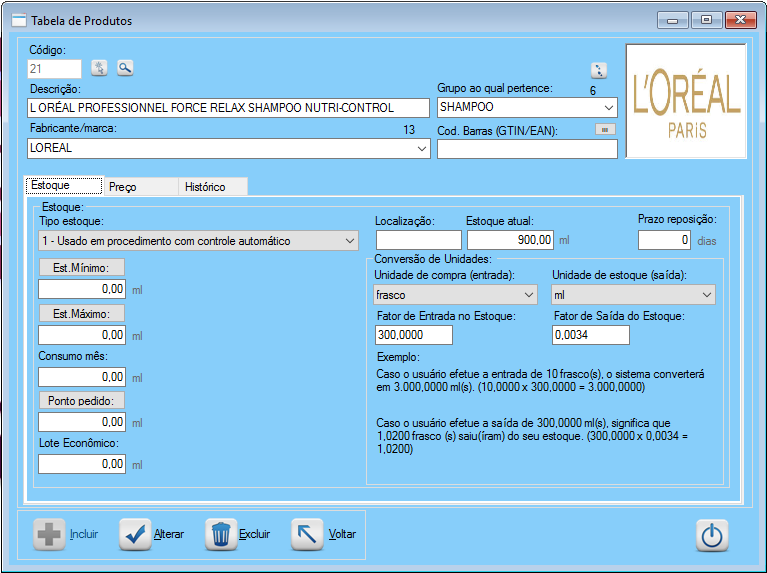
Task: Click the 'dias' unit label
Action: coord(706,241)
